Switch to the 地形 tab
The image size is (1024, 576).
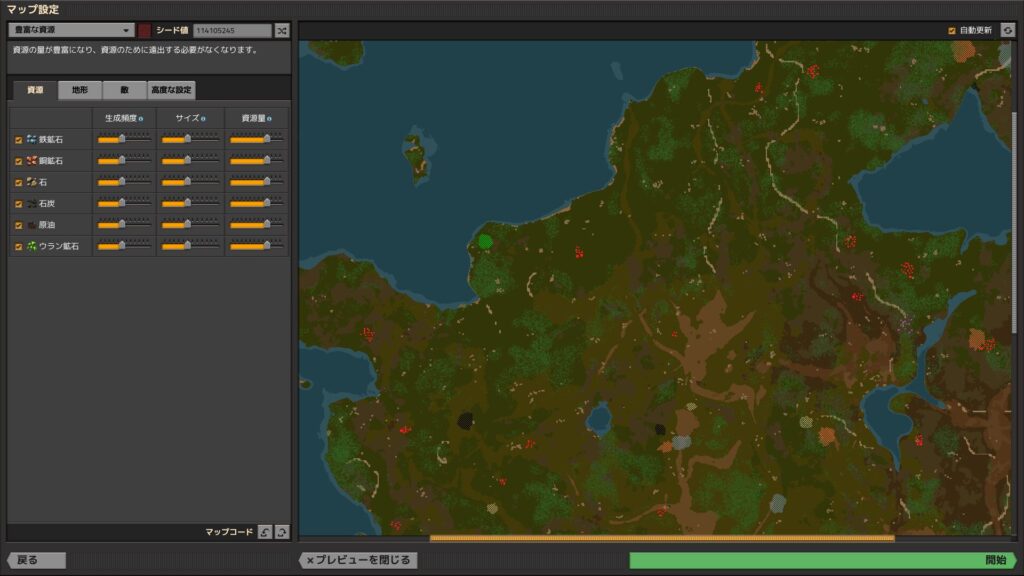80,90
